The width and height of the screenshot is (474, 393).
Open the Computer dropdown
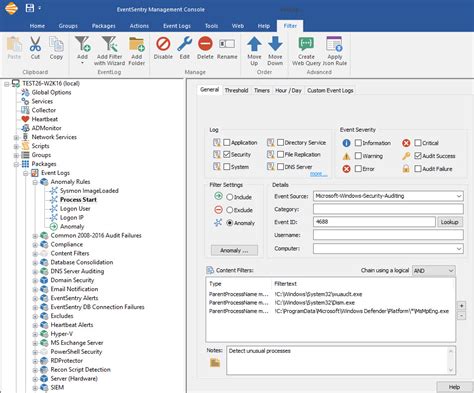pos(459,249)
